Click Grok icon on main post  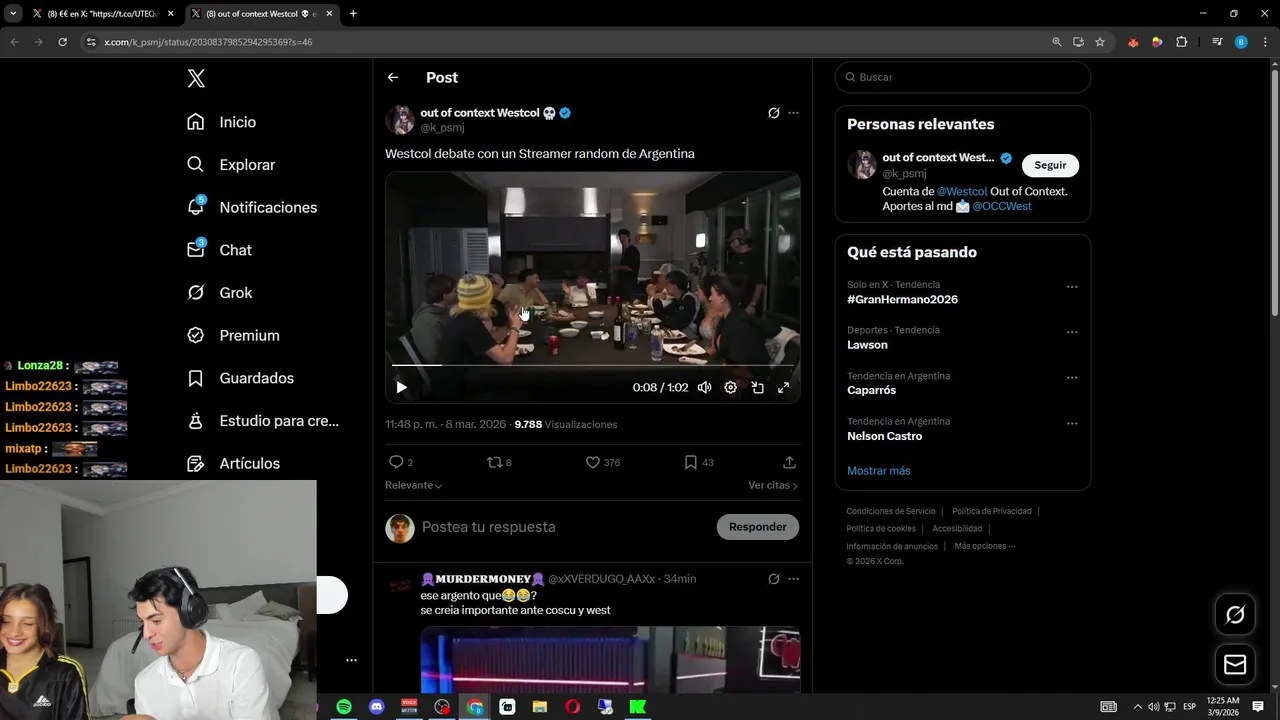coord(773,113)
